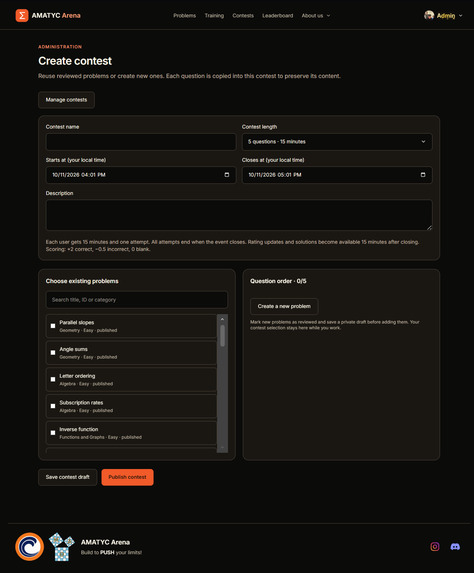Focus the Description text area

[239, 215]
